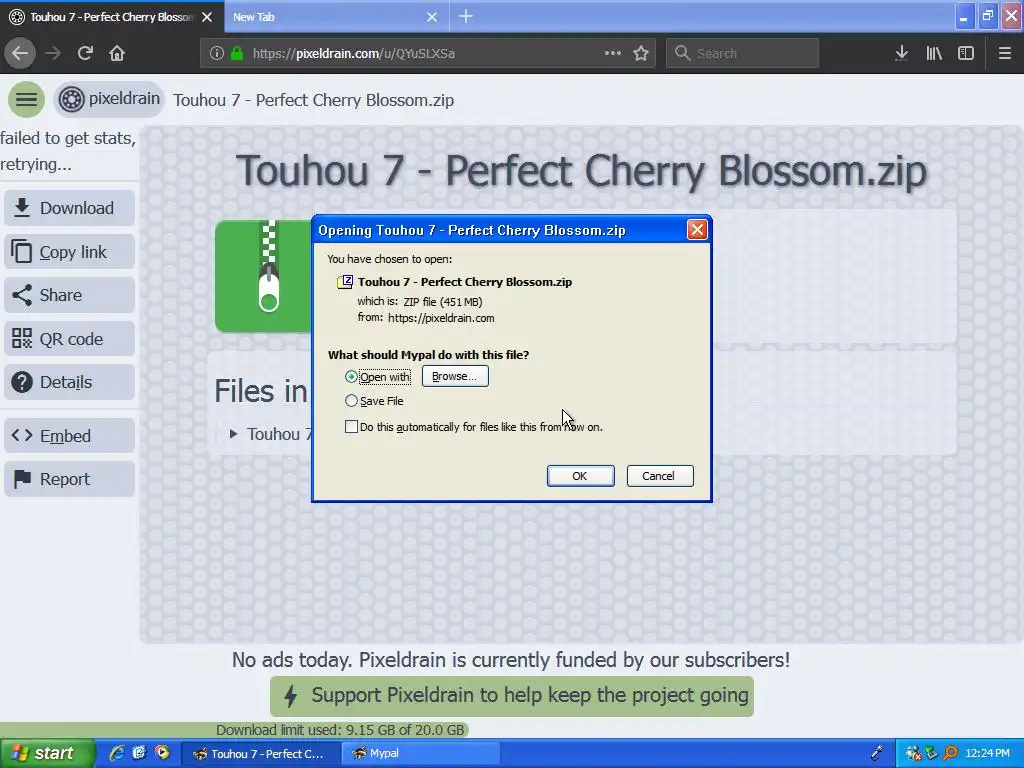Toggle the browser sidebar view
This screenshot has height=768, width=1024.
(966, 53)
